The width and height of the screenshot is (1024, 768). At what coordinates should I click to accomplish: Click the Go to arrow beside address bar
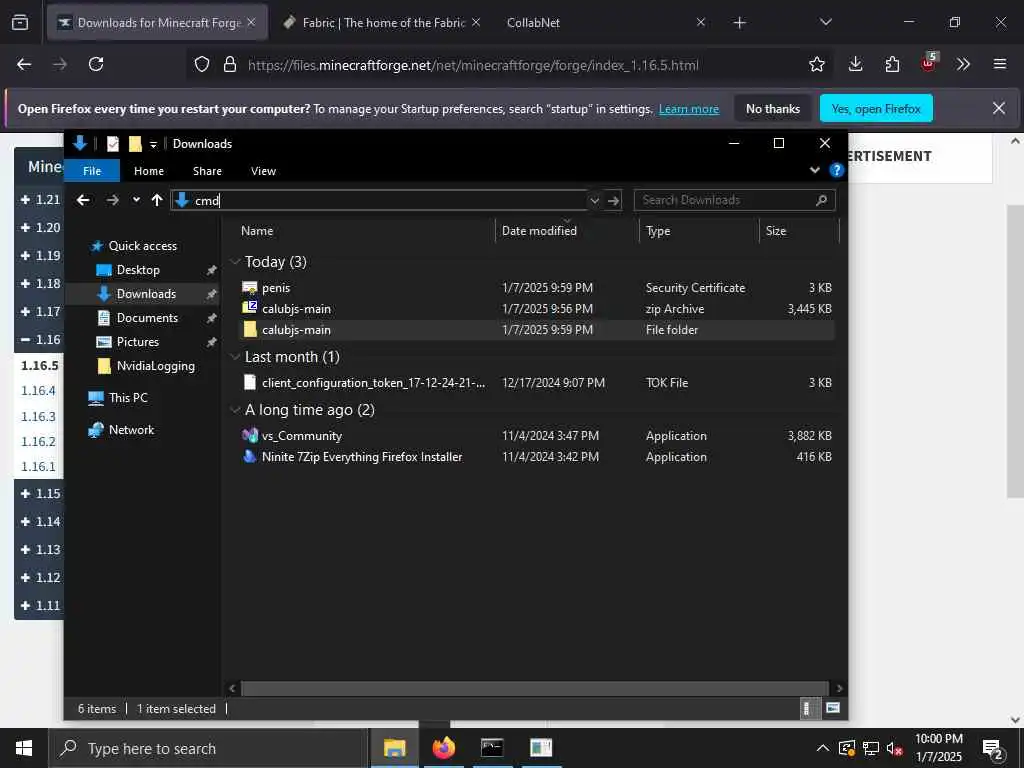tap(613, 200)
